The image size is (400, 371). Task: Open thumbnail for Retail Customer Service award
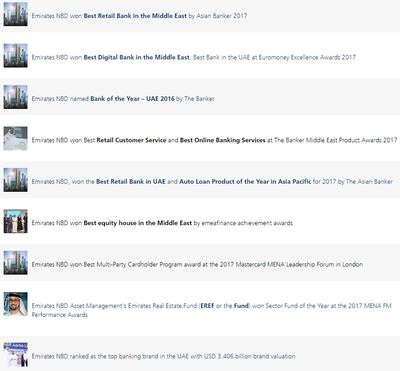(x=16, y=138)
